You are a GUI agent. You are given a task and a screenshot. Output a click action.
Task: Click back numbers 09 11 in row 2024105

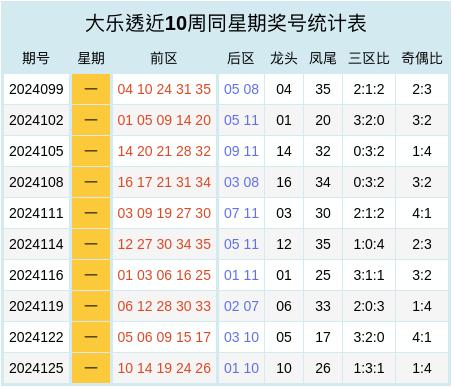[x=241, y=151]
